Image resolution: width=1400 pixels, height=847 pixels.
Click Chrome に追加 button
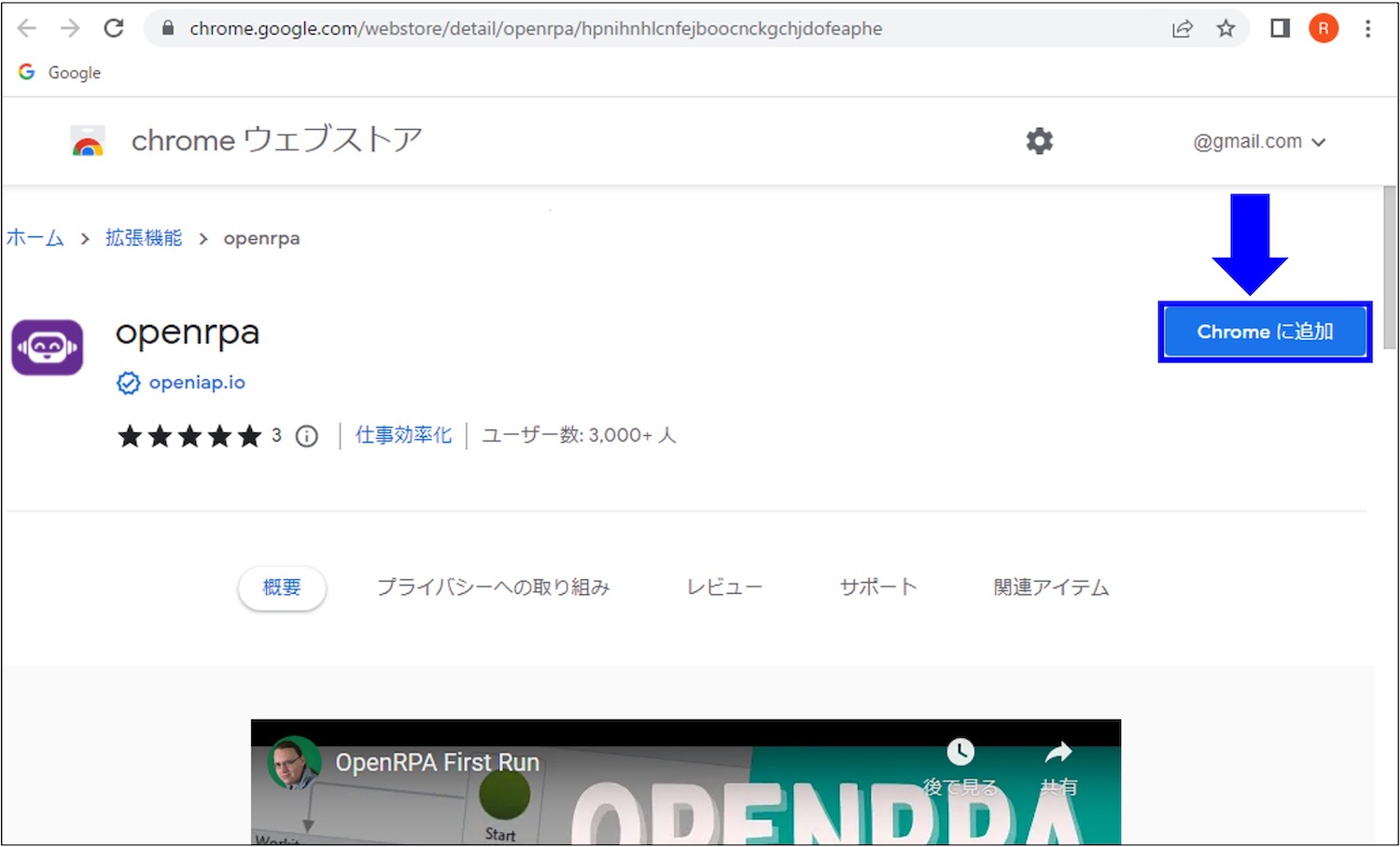1265,332
